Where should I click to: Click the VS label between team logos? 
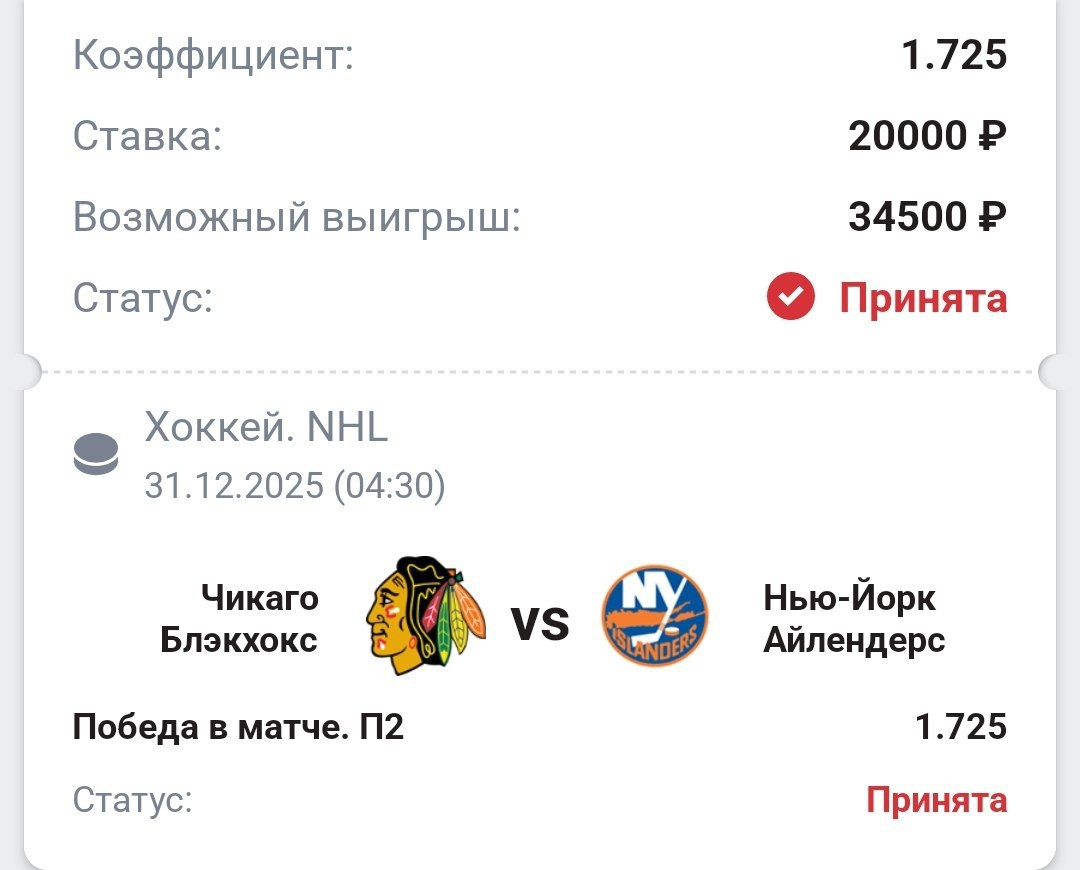pyautogui.click(x=540, y=625)
